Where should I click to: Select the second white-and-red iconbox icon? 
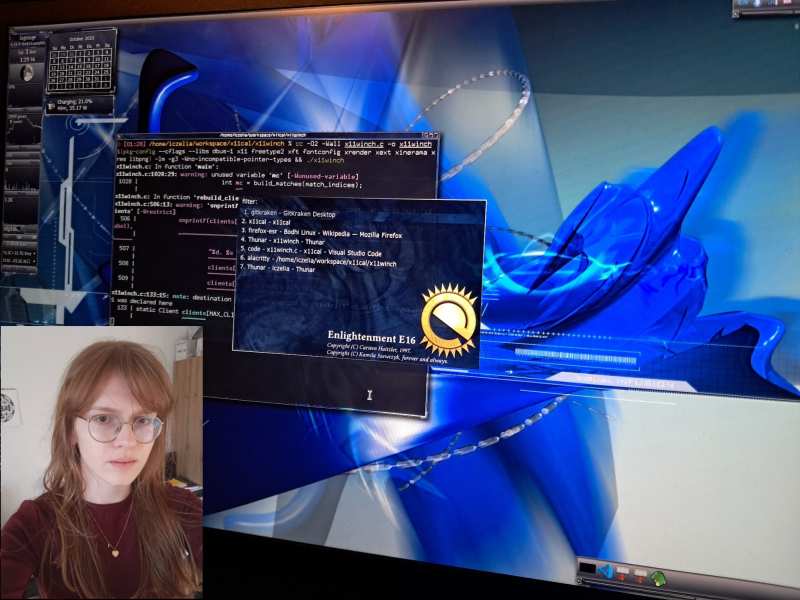click(x=640, y=575)
